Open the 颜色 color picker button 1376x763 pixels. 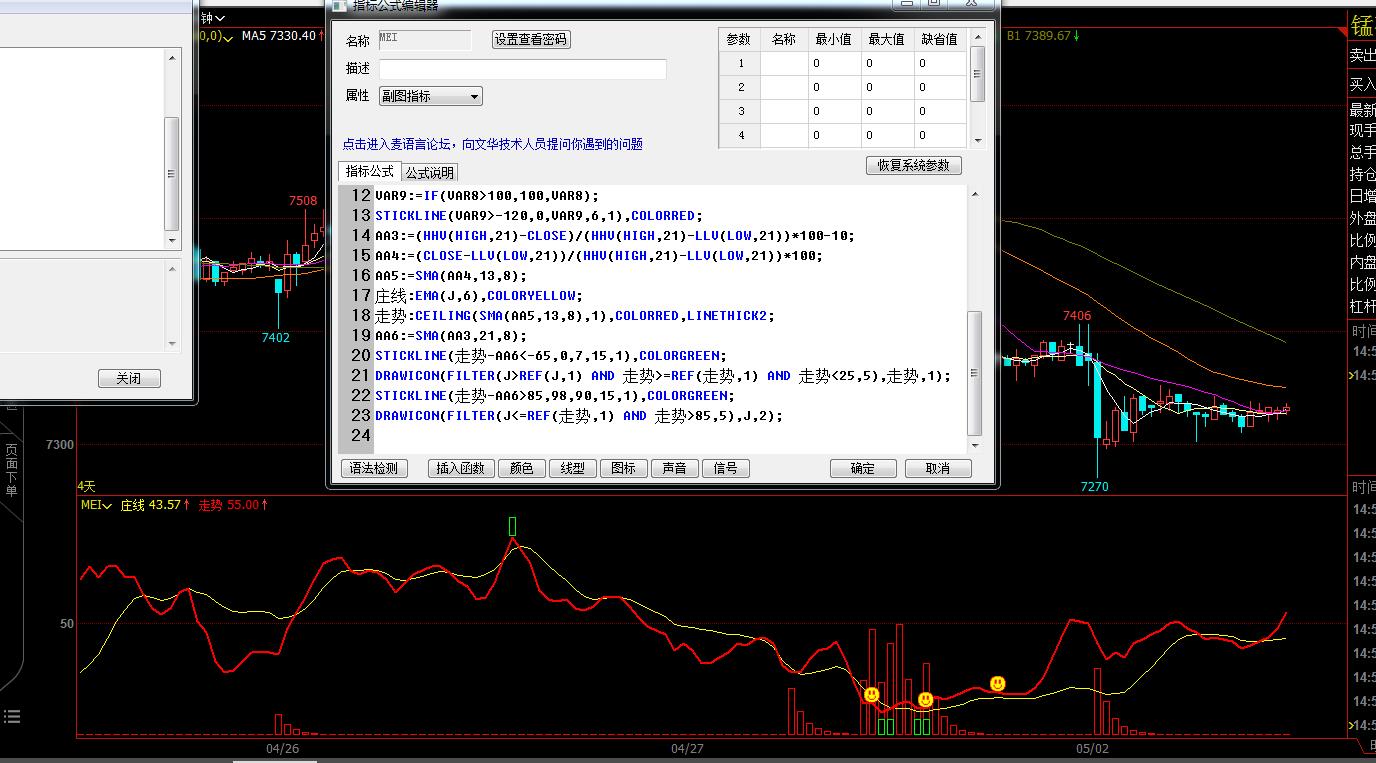[521, 468]
